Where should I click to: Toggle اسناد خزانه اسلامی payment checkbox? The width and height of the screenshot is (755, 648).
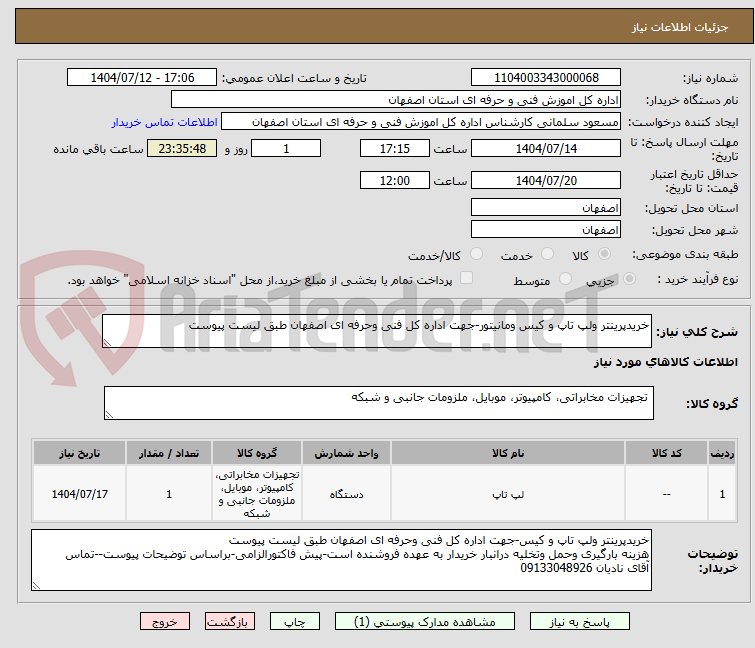(x=466, y=278)
